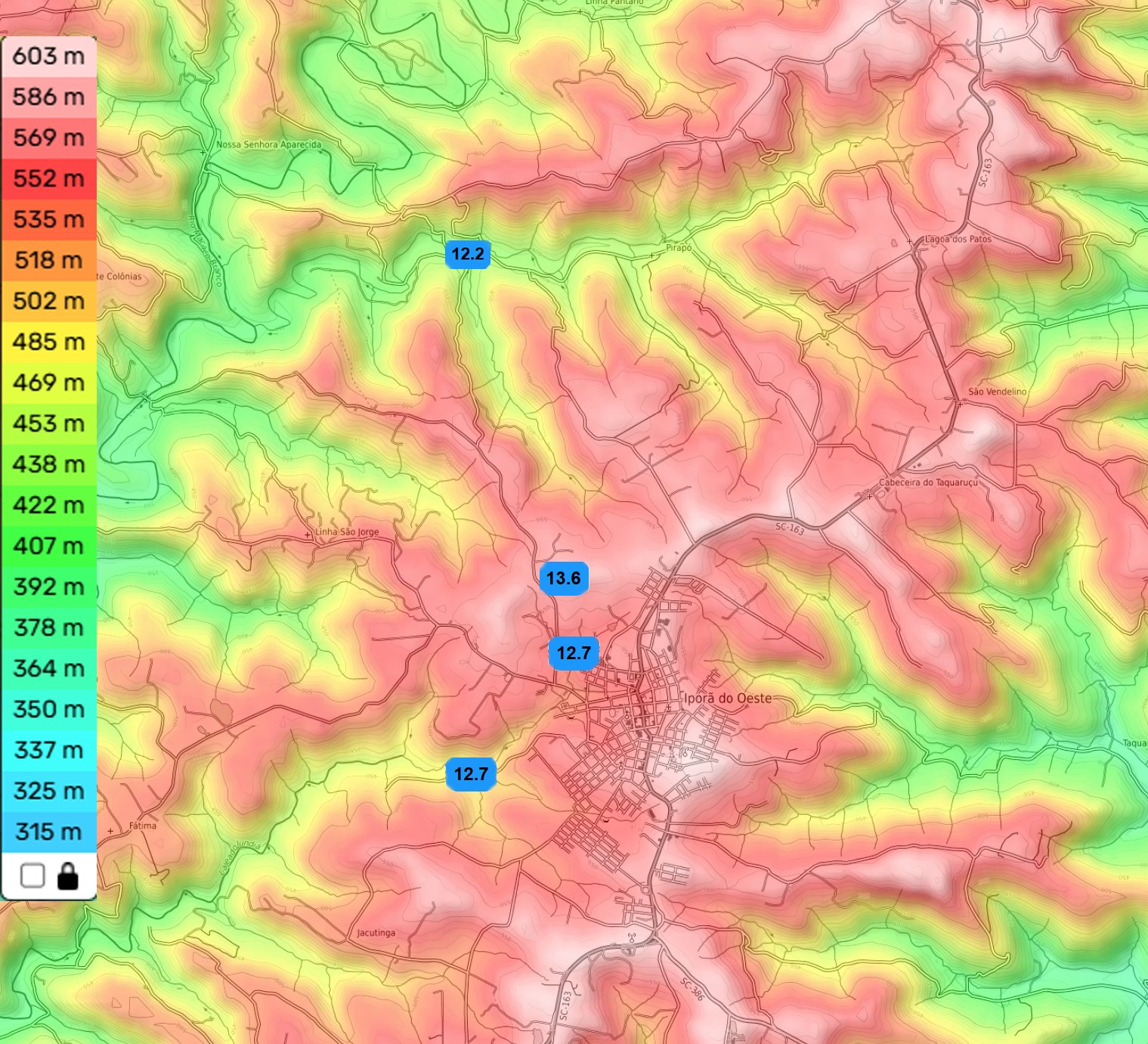This screenshot has height=1044, width=1148.
Task: Click the São Vendelino place label
Action: [x=998, y=392]
